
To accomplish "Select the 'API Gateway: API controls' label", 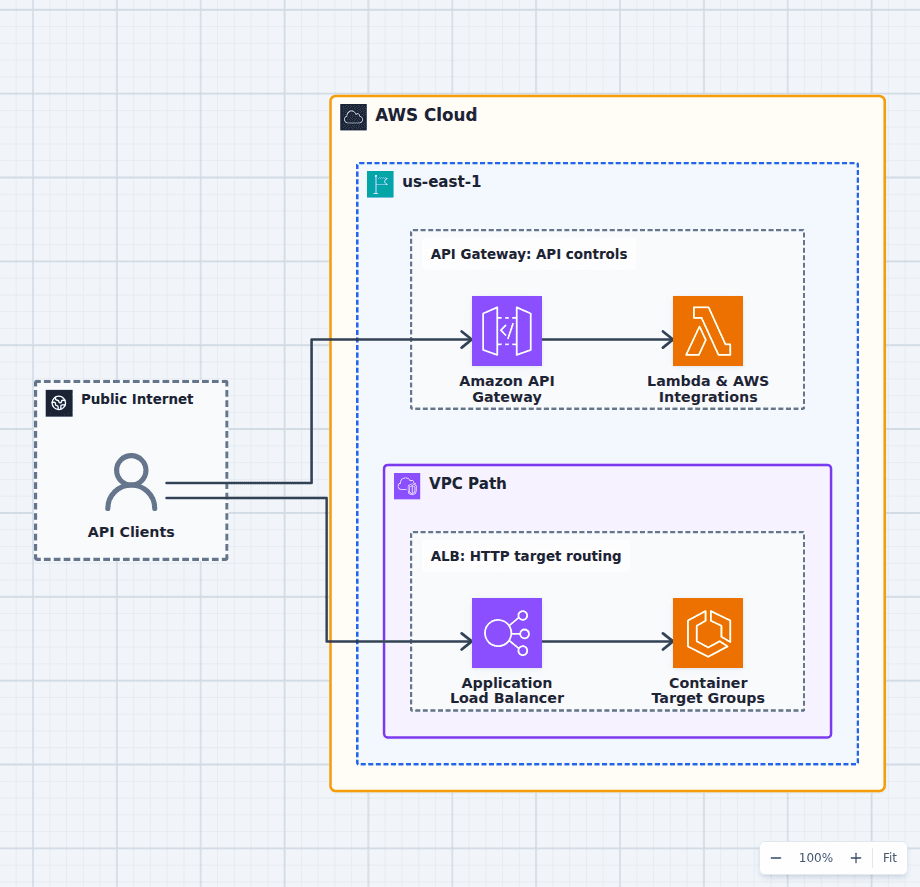I will coord(529,254).
